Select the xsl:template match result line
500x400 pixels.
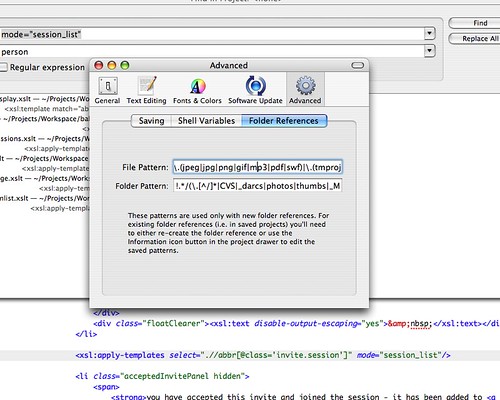pos(47,109)
